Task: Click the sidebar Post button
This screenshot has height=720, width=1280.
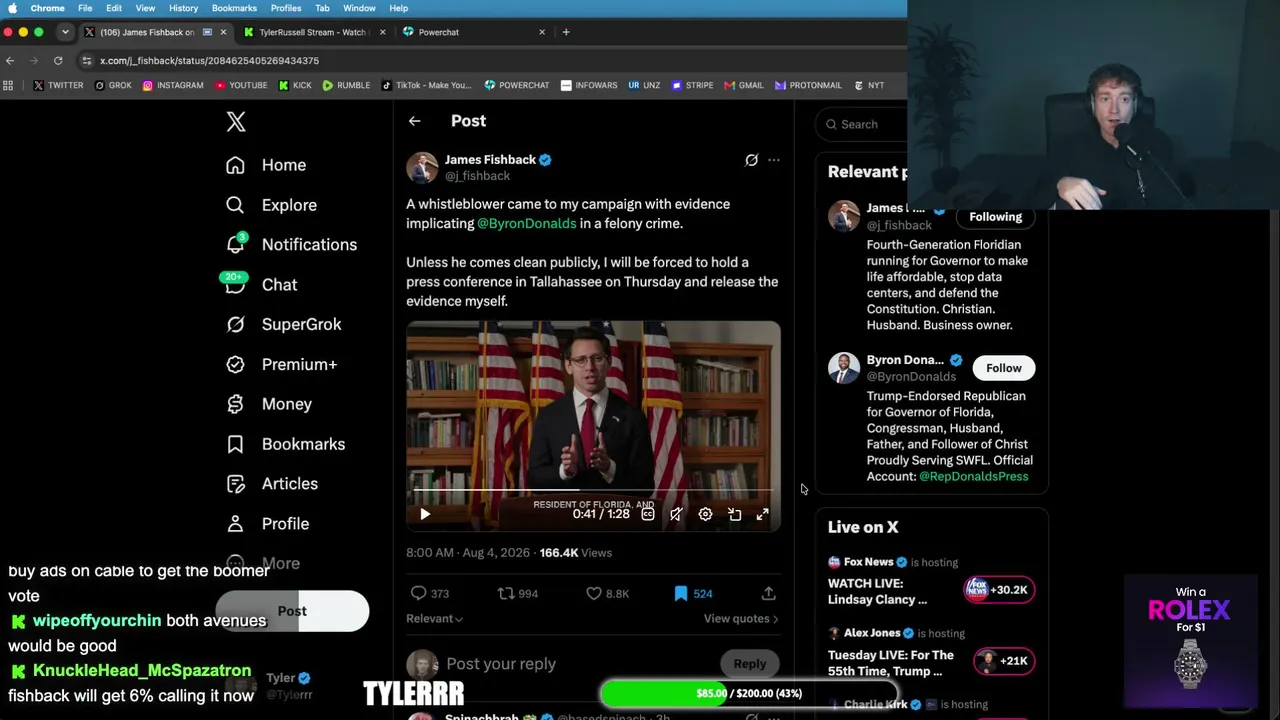Action: click(292, 611)
